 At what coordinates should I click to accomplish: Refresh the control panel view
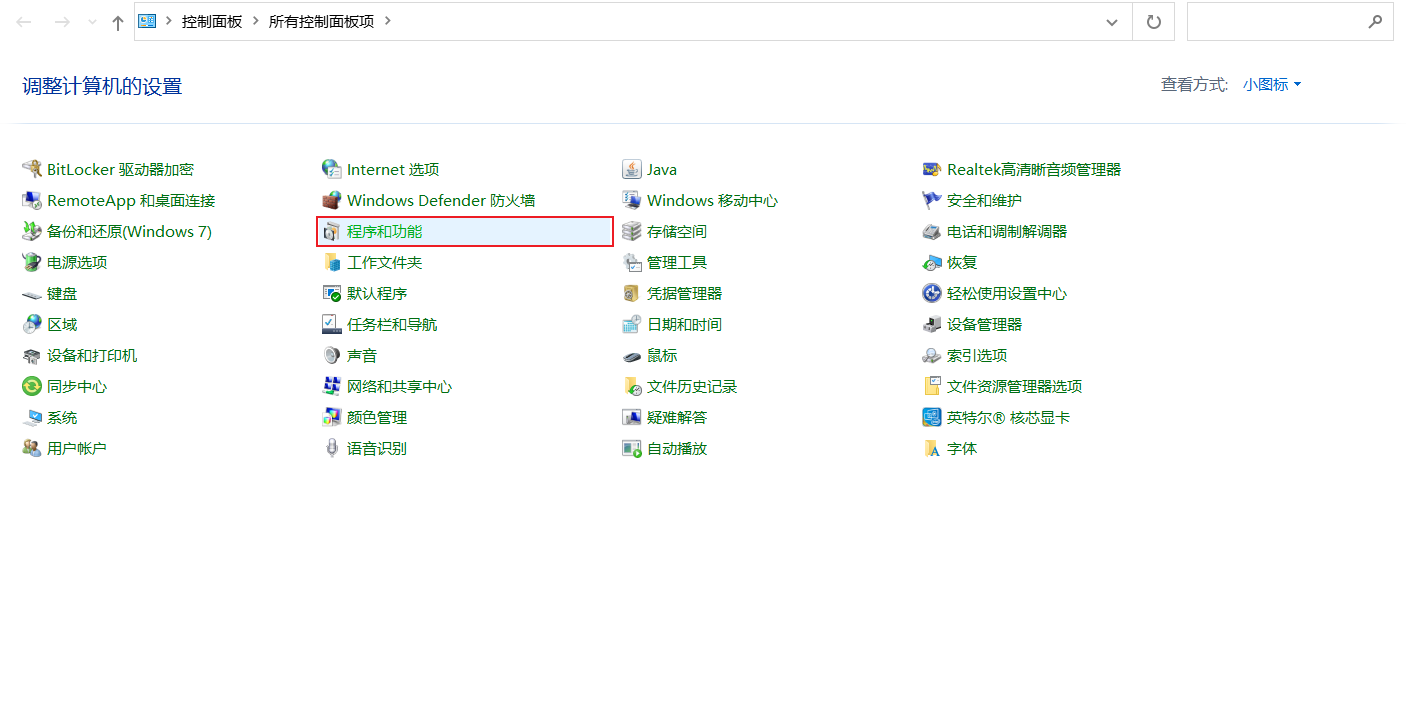(1153, 22)
